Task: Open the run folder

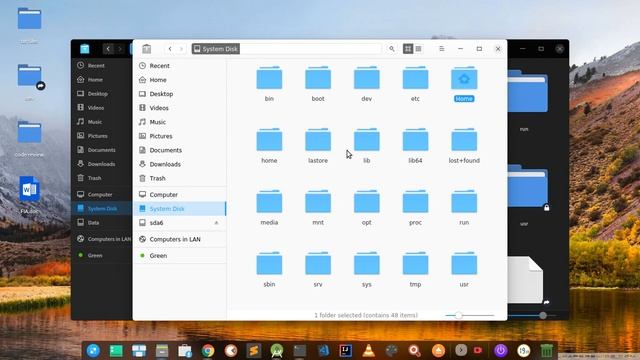Action: [x=464, y=202]
